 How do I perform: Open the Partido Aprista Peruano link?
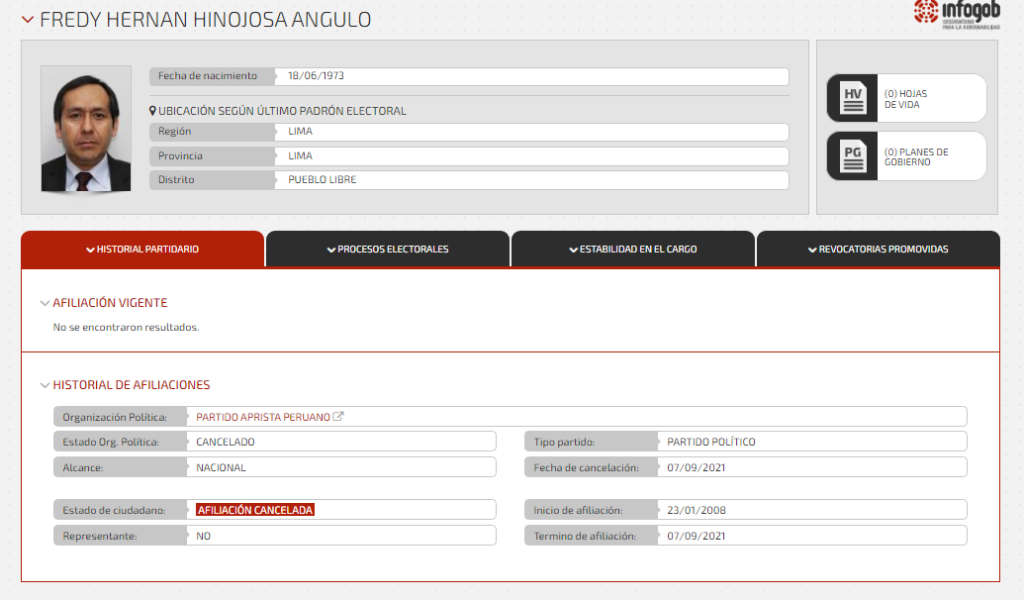point(263,417)
